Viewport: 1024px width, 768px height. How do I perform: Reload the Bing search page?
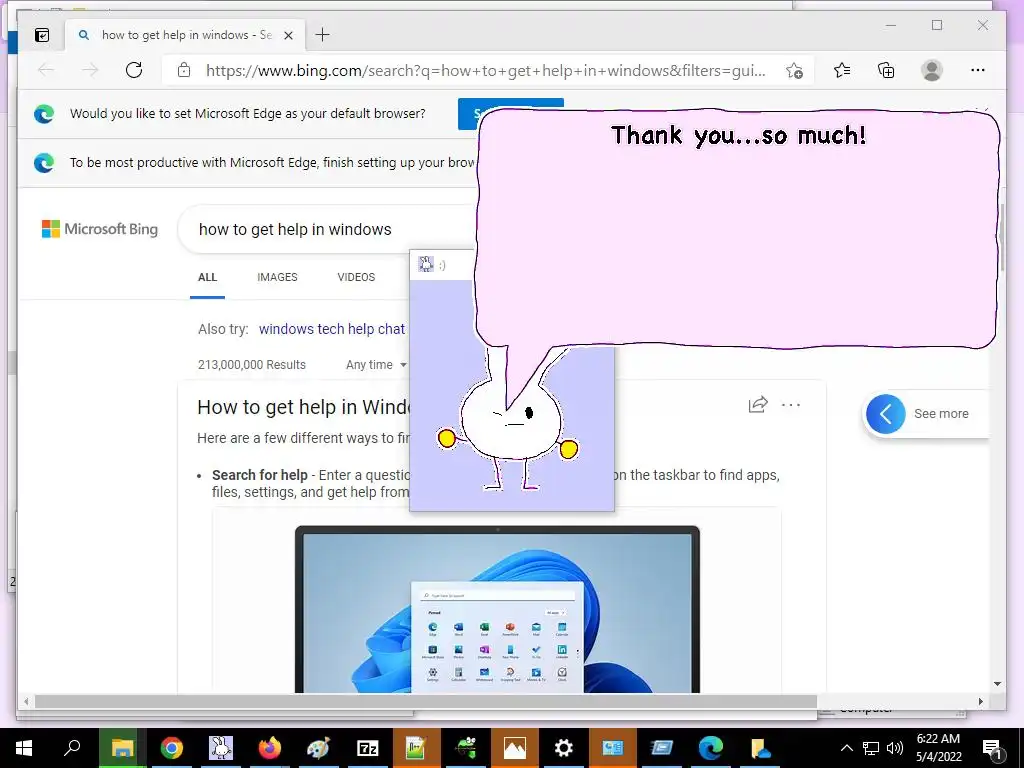tap(134, 70)
